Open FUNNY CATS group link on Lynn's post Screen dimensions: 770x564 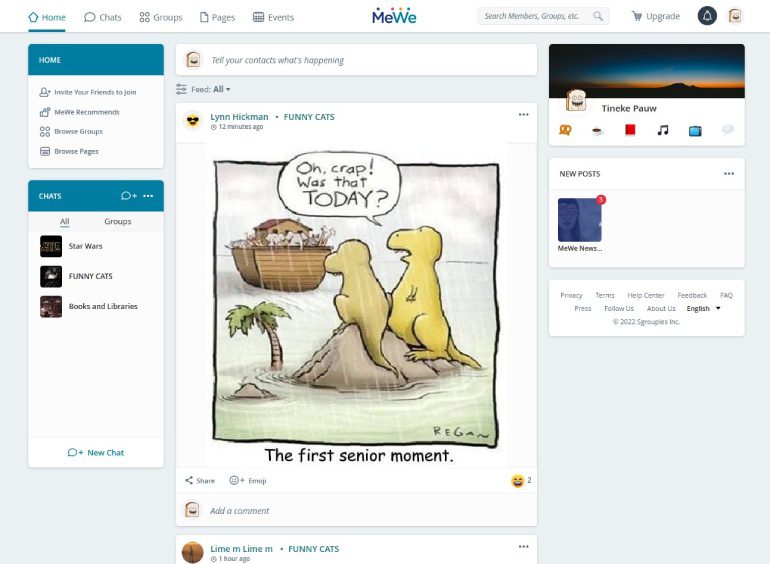pos(309,117)
